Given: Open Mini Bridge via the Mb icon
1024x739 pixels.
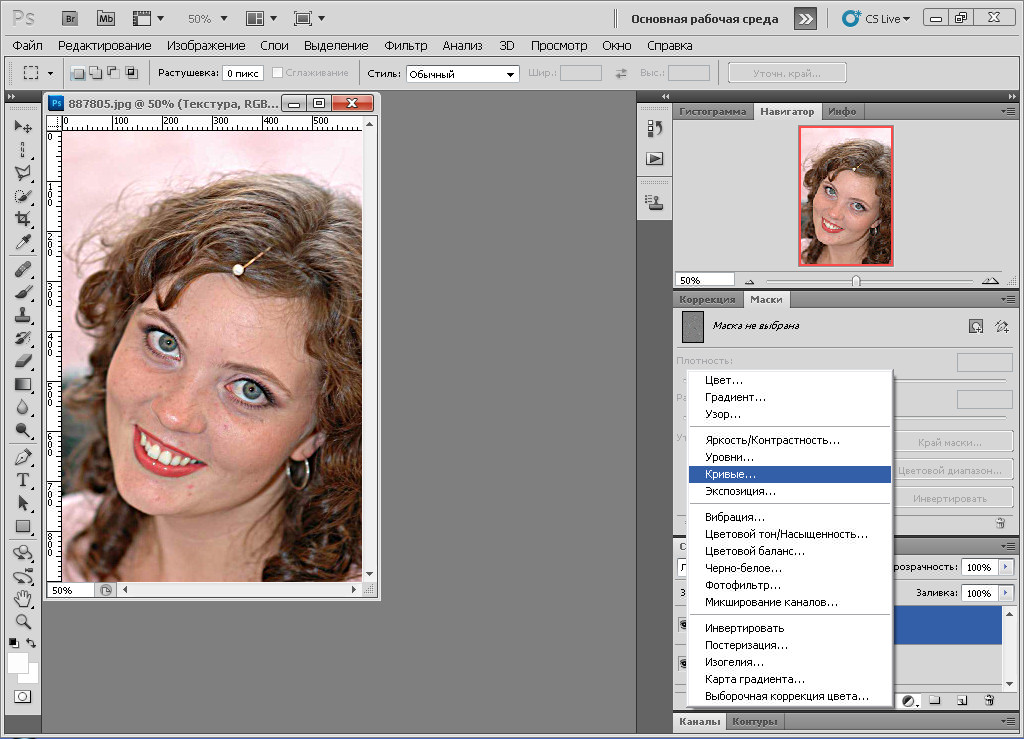Looking at the screenshot, I should pyautogui.click(x=105, y=18).
